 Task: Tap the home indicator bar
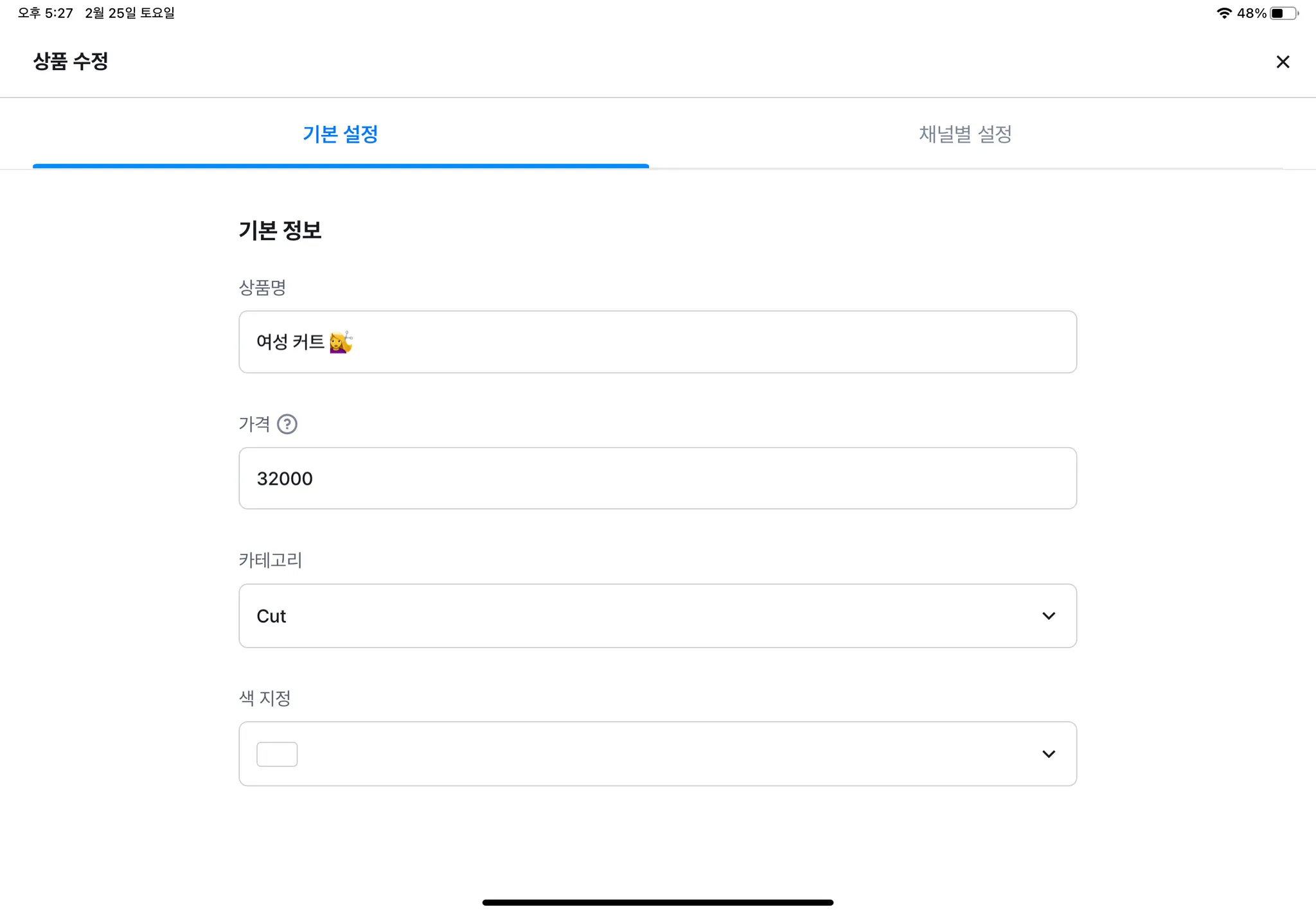657,902
